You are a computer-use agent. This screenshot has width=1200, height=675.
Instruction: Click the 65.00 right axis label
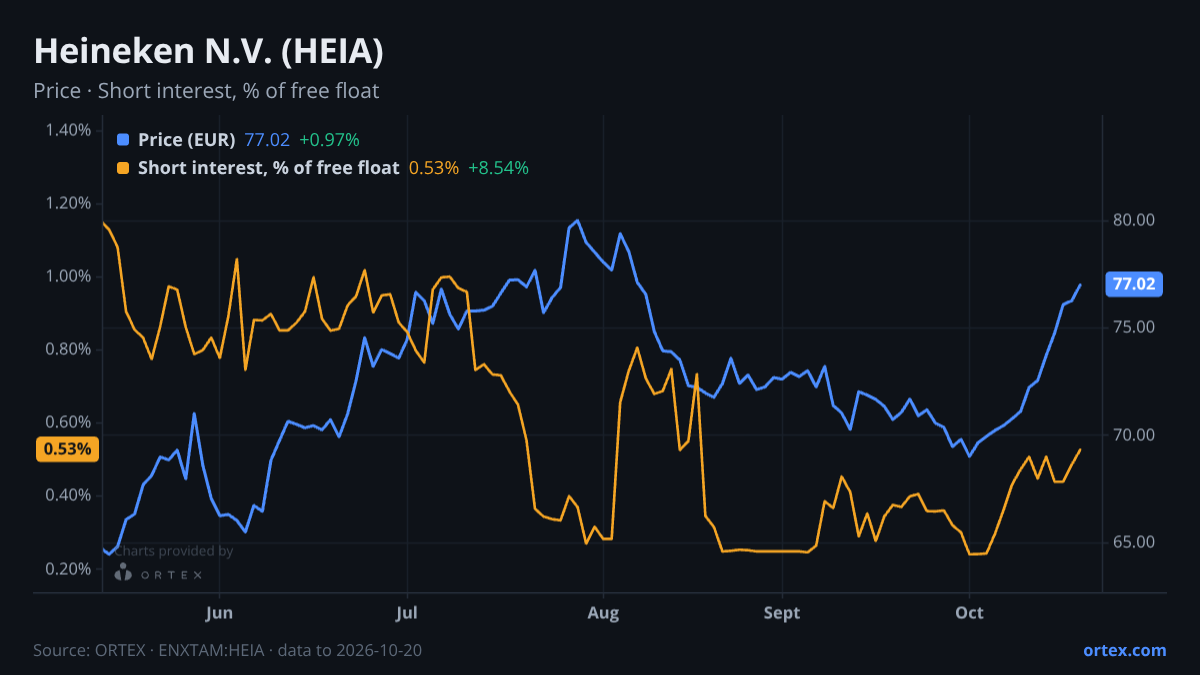1134,542
